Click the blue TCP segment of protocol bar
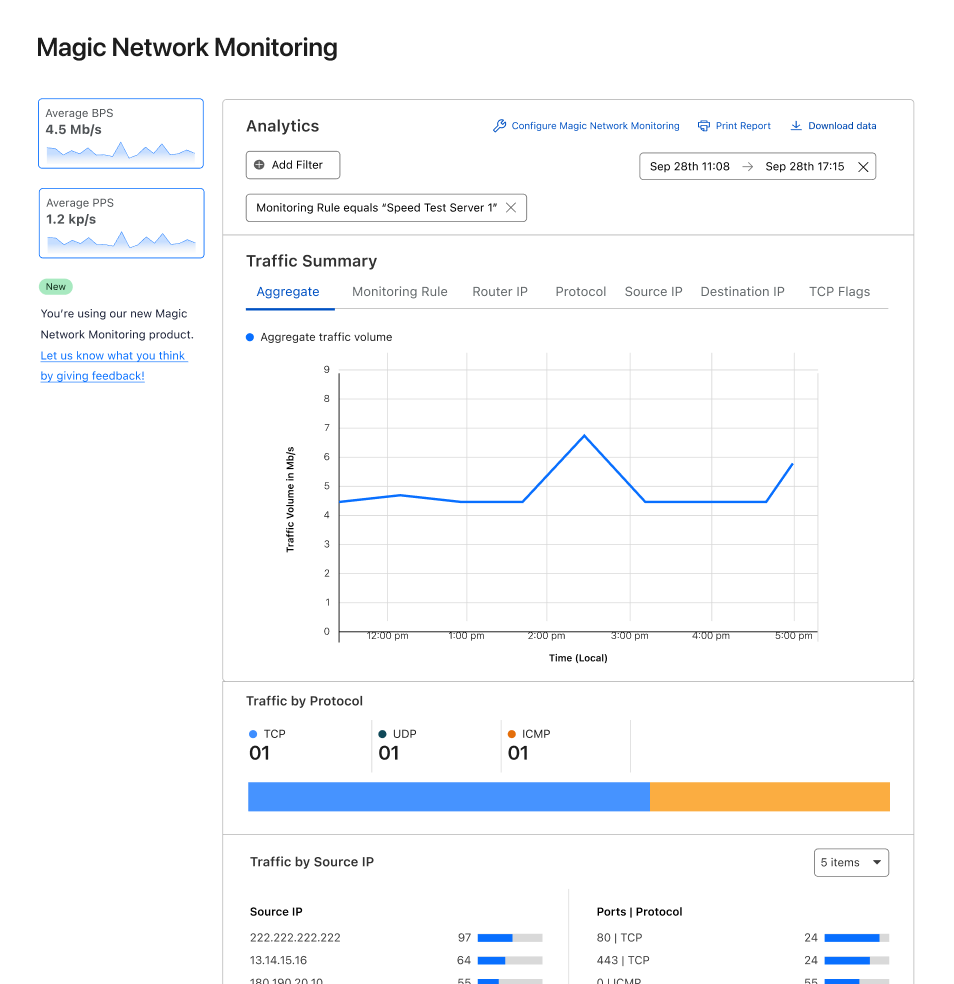Viewport: 954px width, 984px height. tap(448, 796)
